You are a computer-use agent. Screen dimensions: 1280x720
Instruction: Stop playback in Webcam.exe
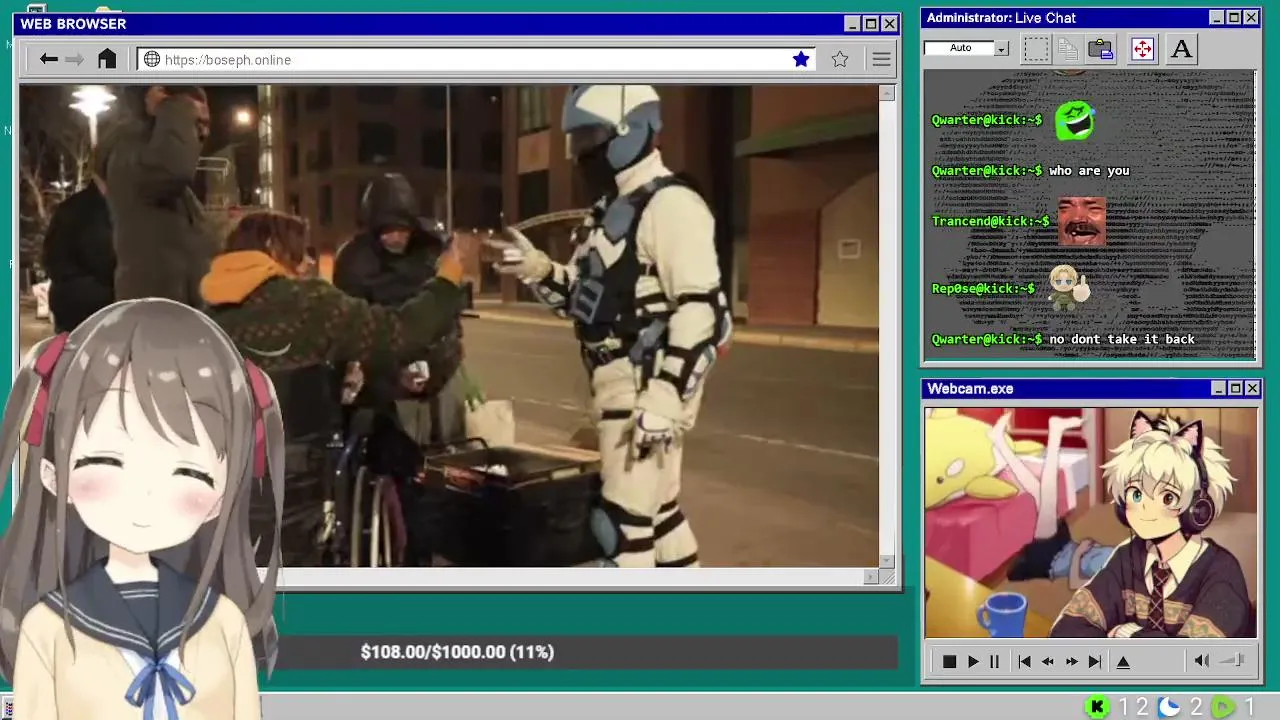coord(949,662)
